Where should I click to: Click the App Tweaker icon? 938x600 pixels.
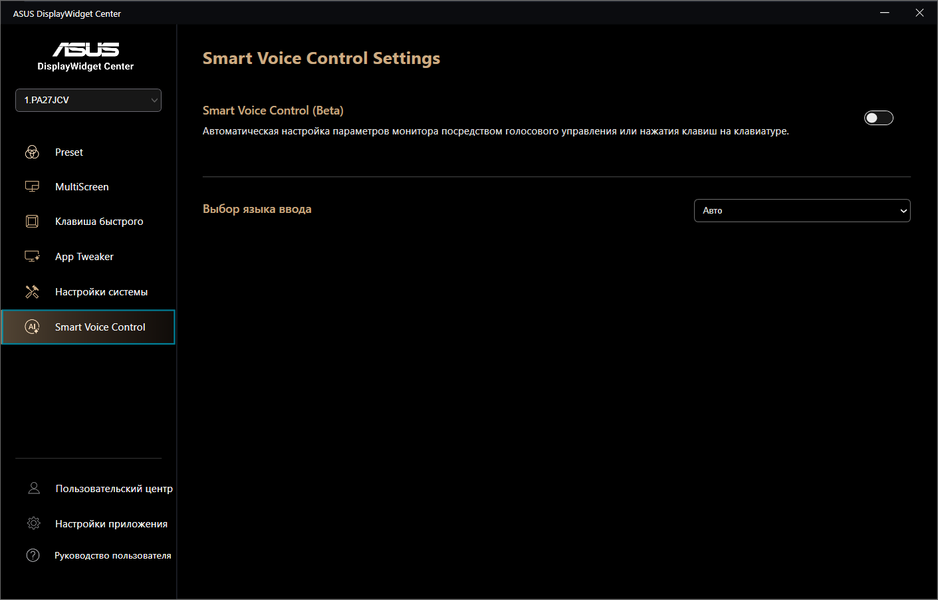pyautogui.click(x=32, y=257)
